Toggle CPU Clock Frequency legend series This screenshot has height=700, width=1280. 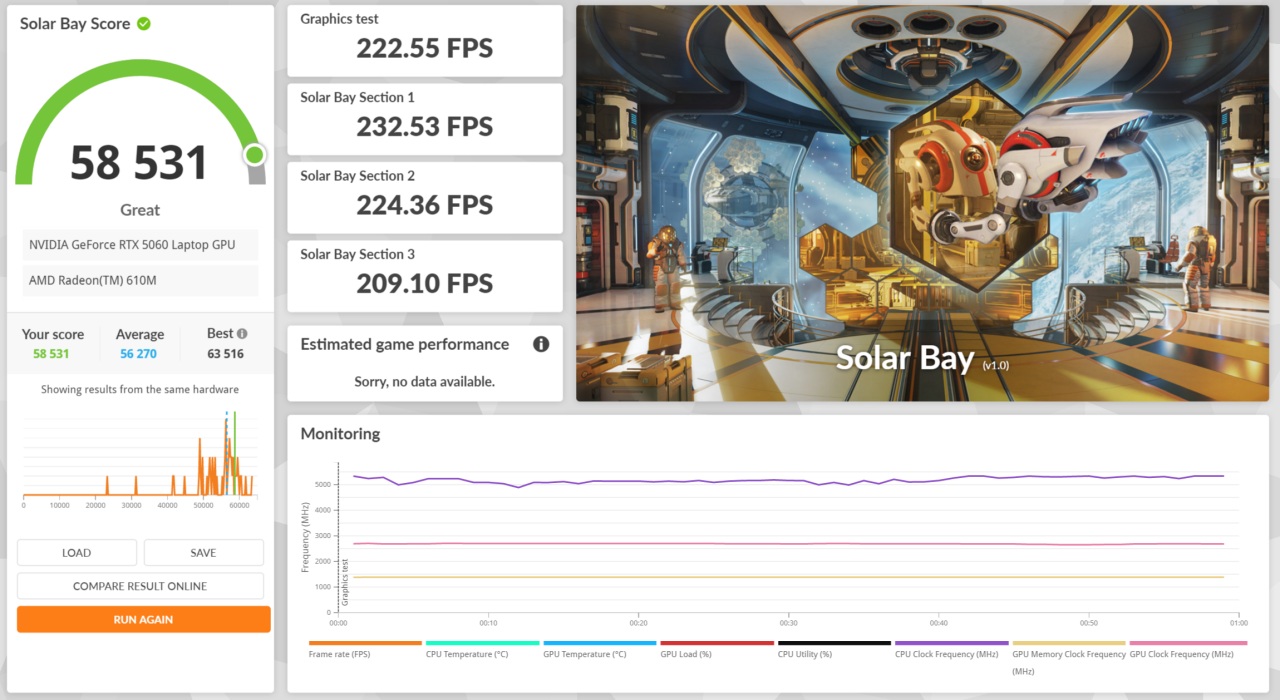tap(951, 649)
